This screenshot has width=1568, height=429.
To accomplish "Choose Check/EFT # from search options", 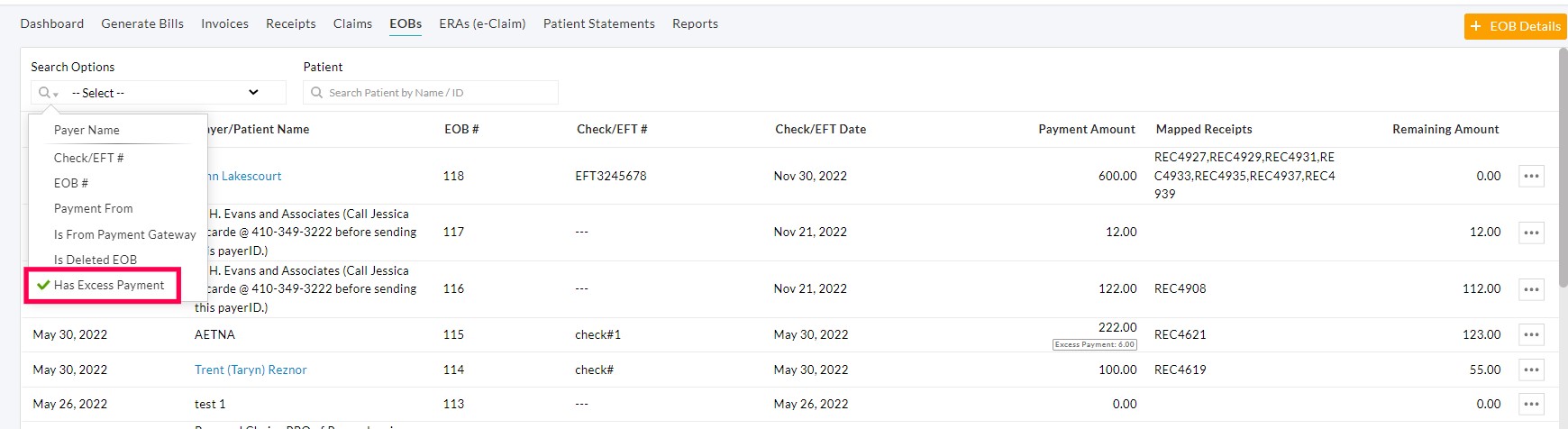I will pos(88,158).
